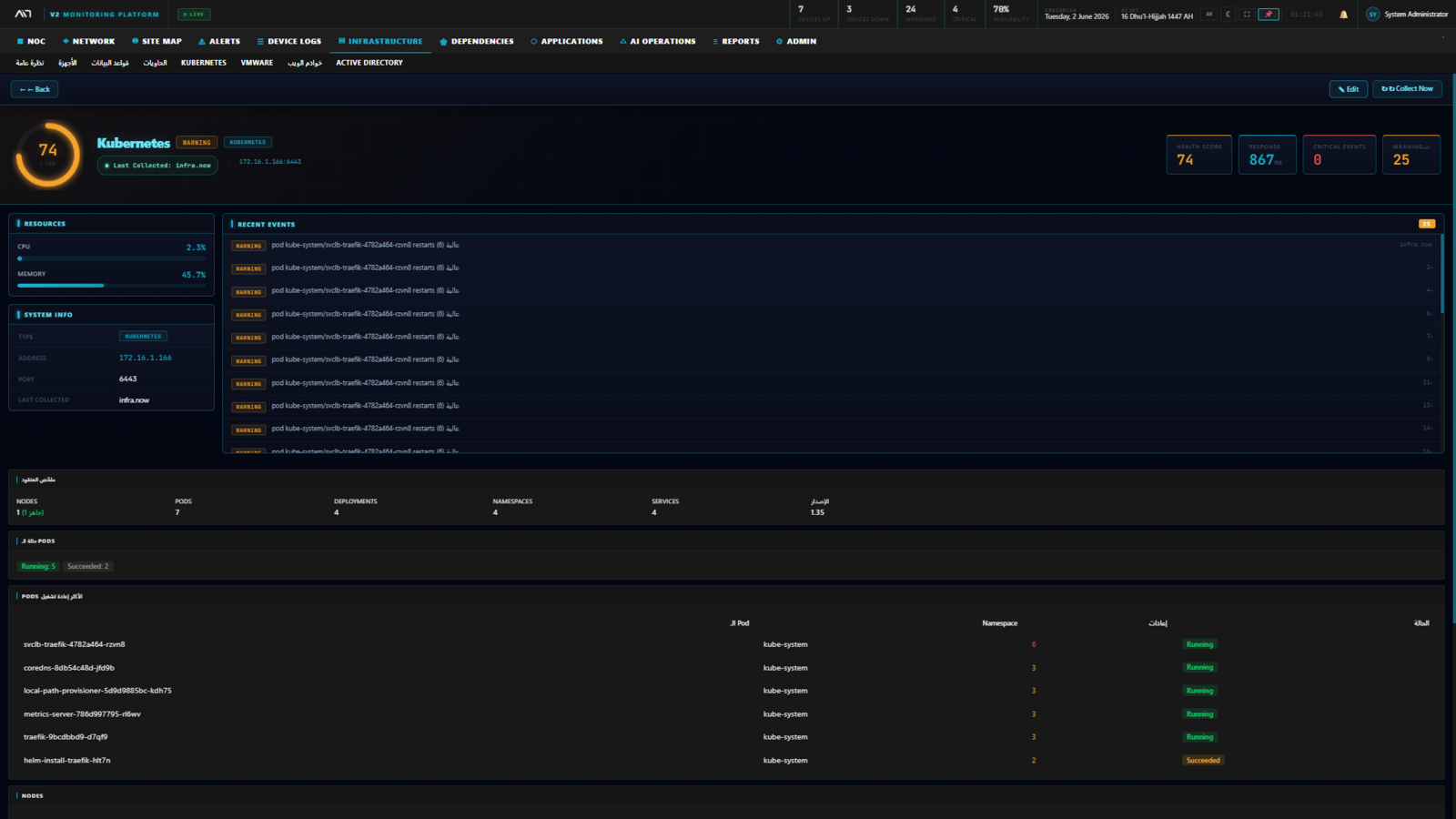Switch language with the AR button
This screenshot has width=1456, height=819.
point(1209,15)
